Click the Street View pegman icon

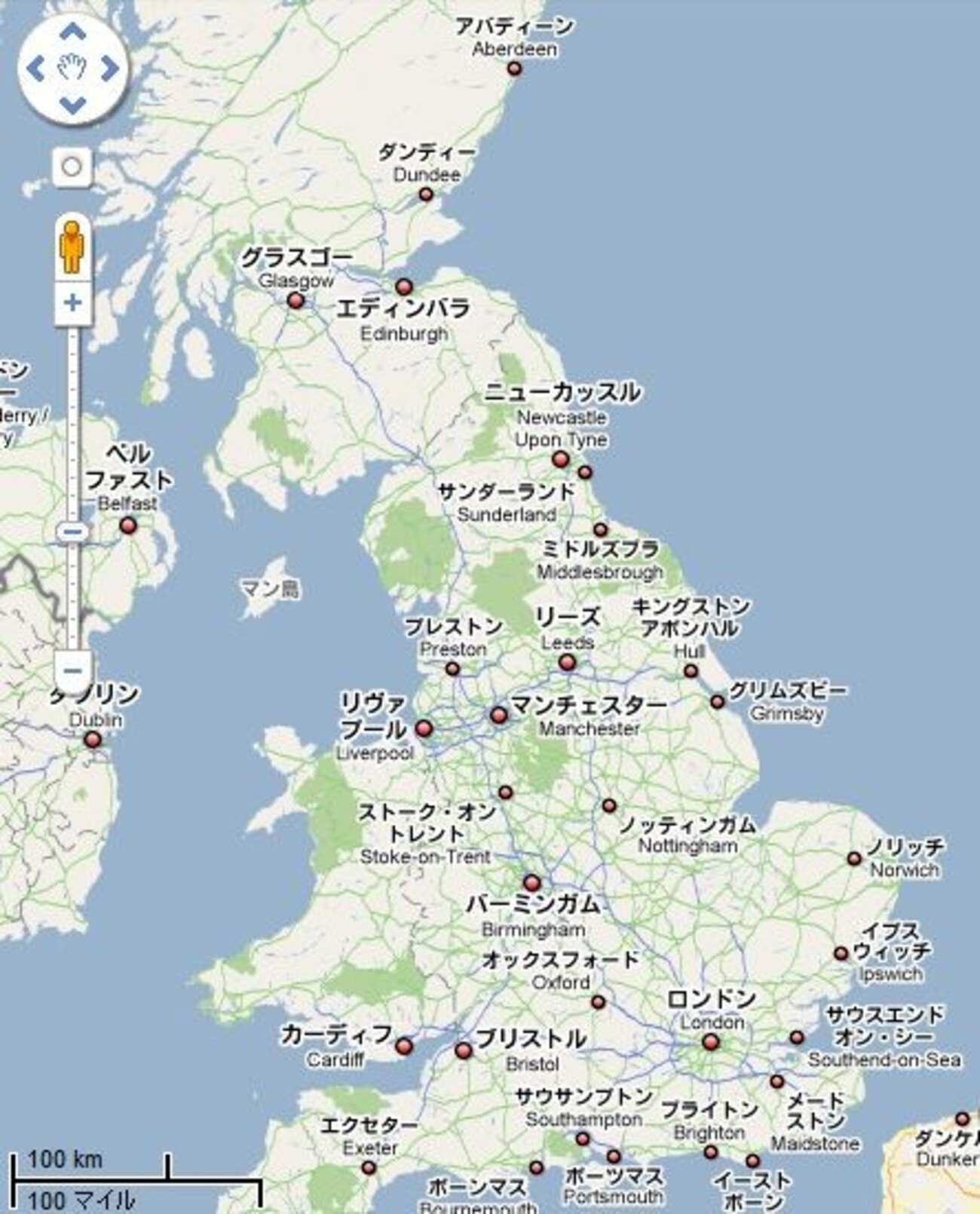(x=72, y=247)
